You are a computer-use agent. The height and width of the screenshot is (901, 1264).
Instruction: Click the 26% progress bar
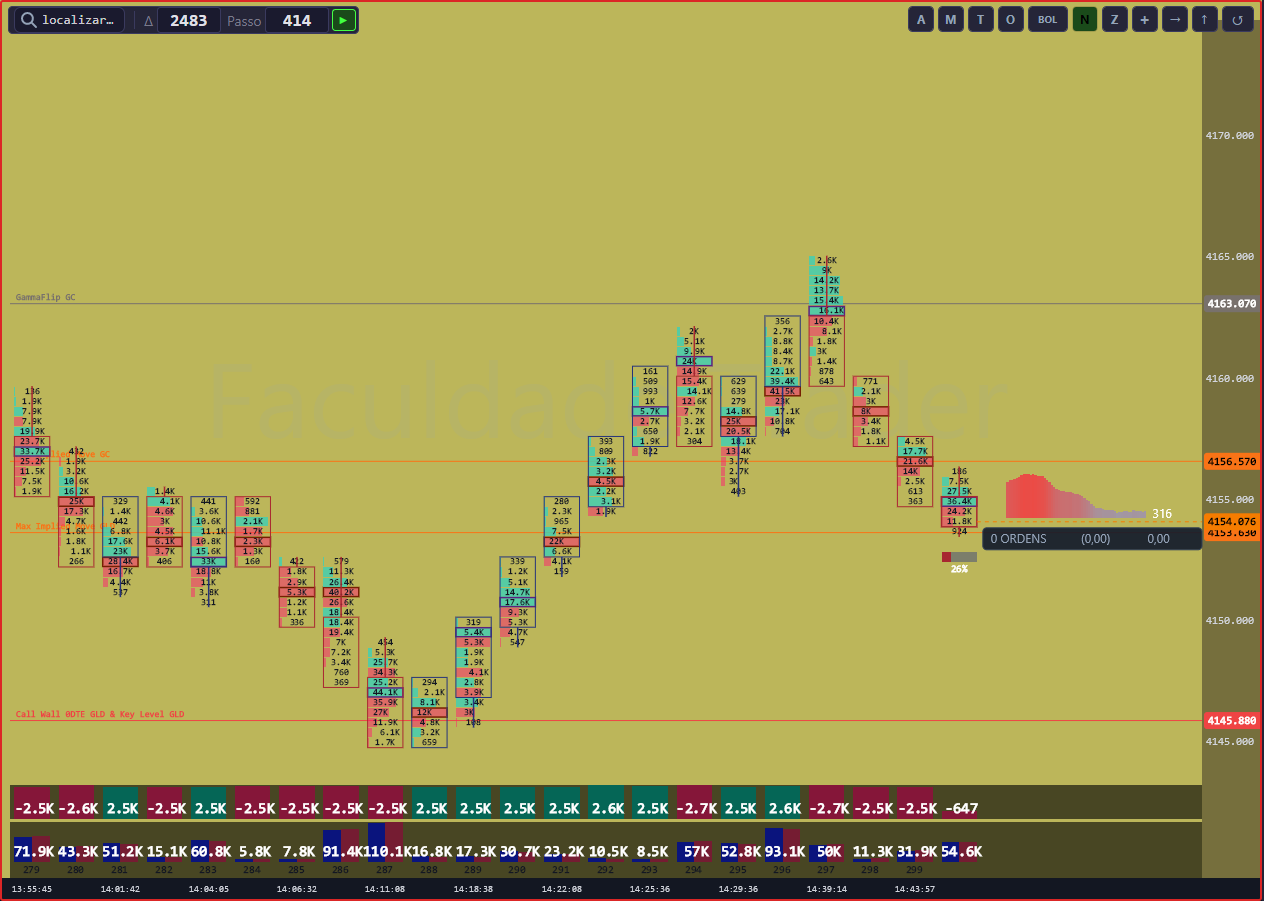(959, 557)
